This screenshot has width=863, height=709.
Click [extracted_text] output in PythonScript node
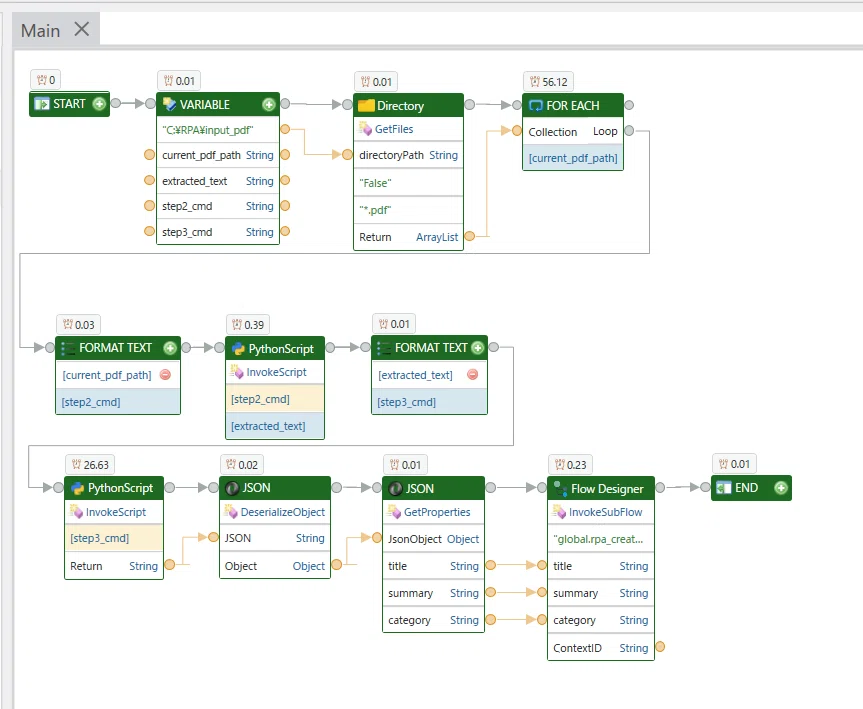coord(275,426)
